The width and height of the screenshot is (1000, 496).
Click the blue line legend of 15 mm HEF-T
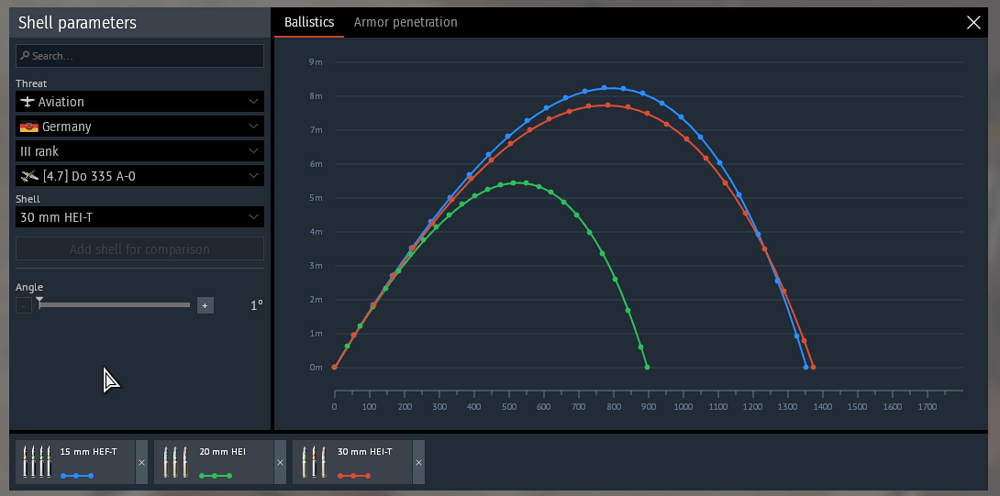pos(77,476)
